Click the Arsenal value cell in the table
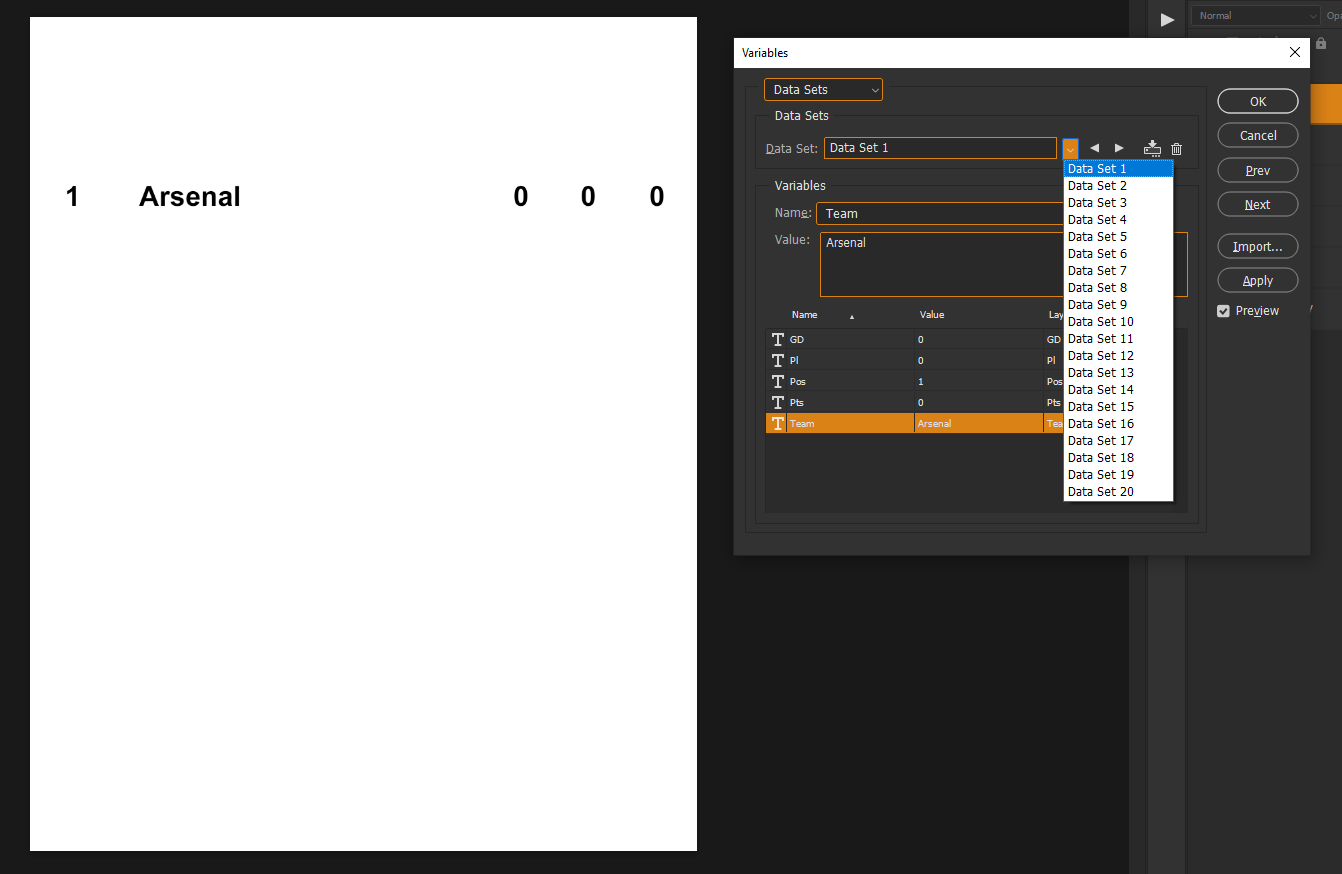1342x874 pixels. click(979, 424)
